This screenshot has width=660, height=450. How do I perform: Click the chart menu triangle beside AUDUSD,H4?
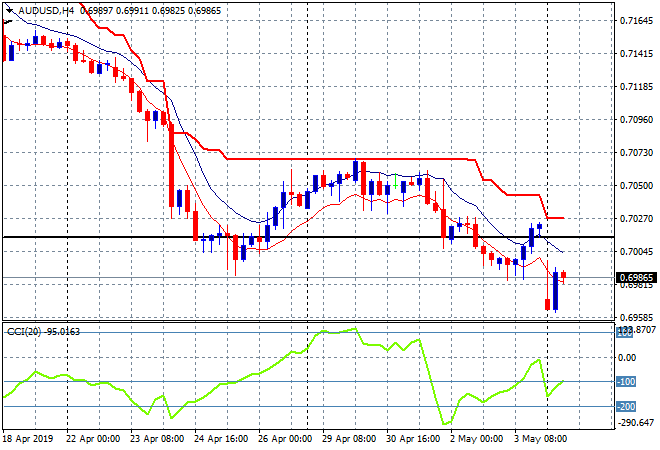[x=7, y=9]
